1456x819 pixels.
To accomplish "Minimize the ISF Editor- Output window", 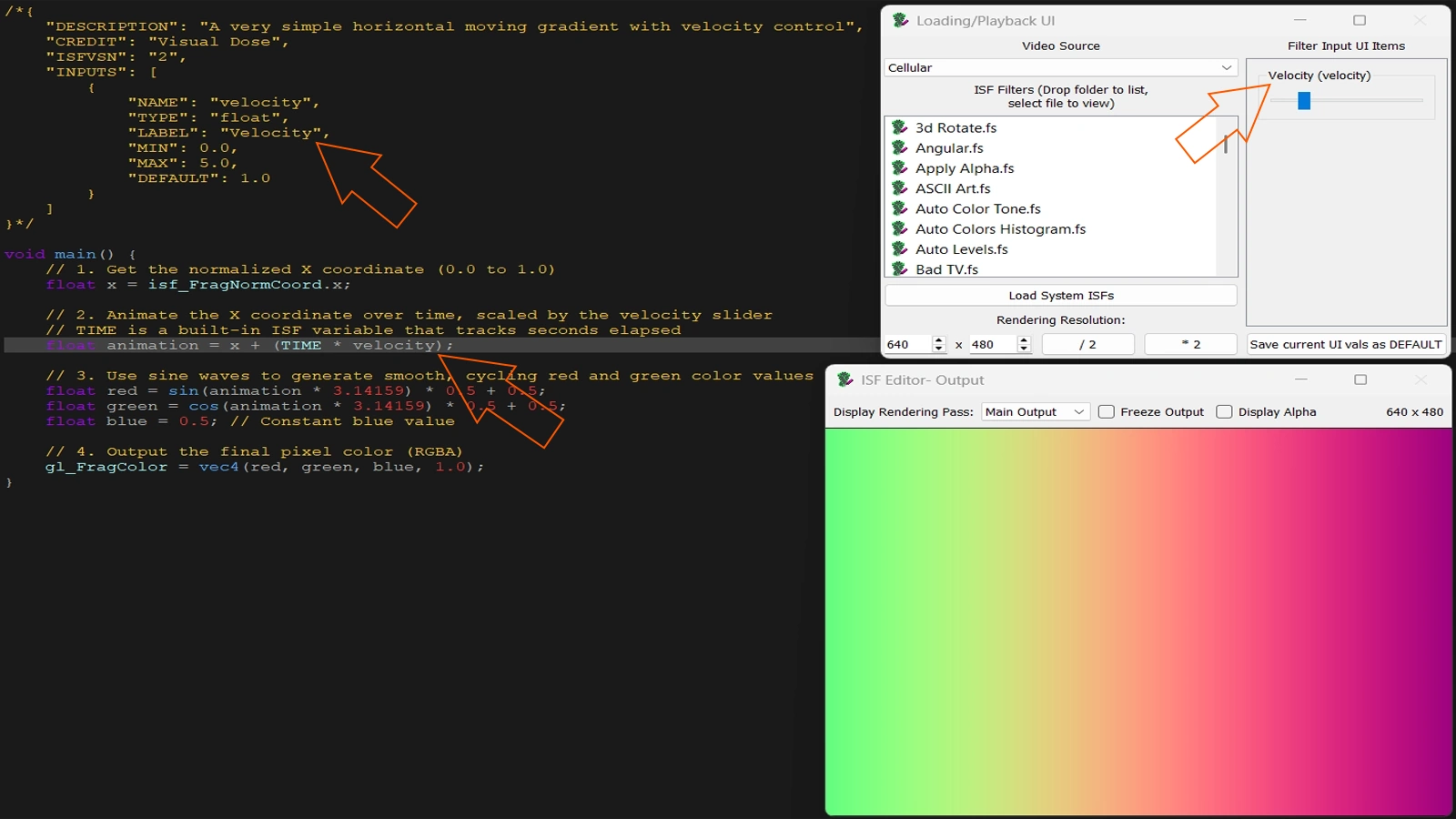I will tap(1301, 379).
